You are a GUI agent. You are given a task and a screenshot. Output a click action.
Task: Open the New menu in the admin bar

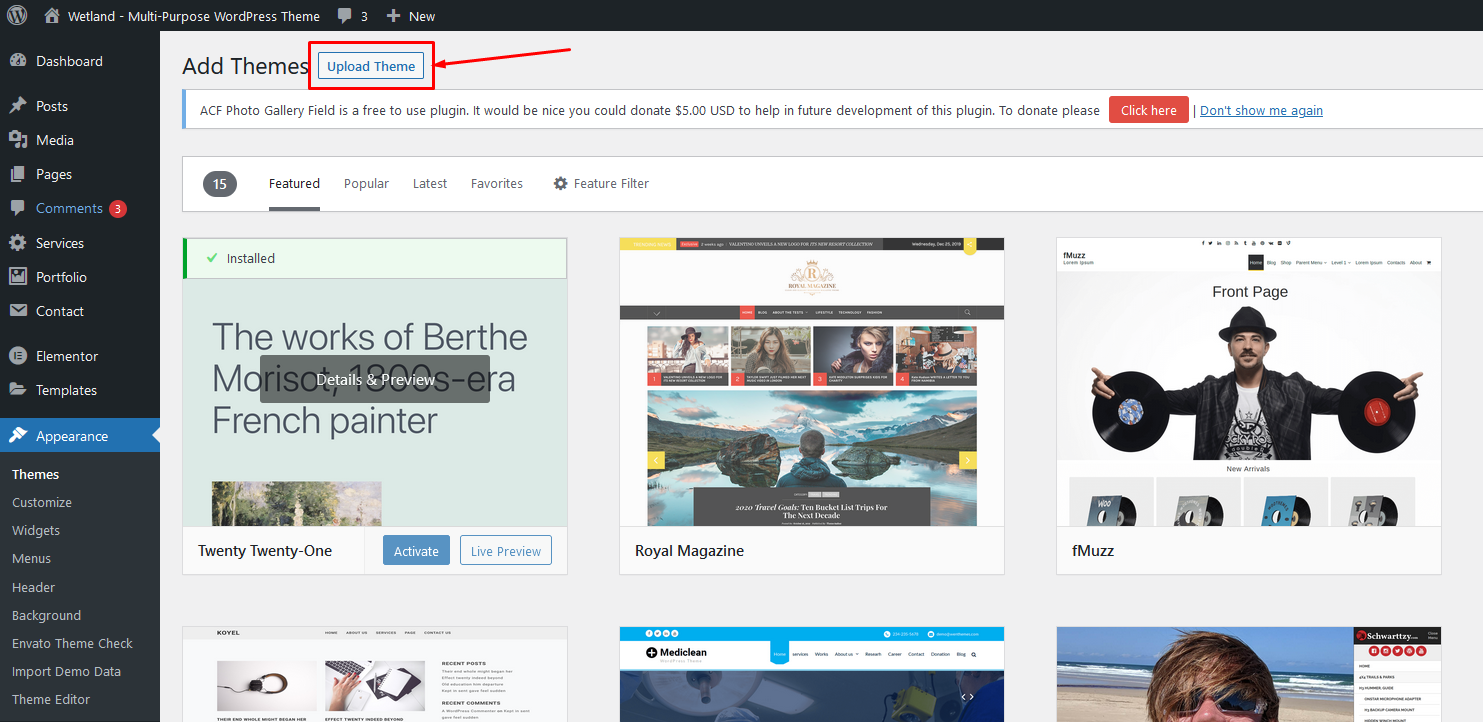[411, 16]
